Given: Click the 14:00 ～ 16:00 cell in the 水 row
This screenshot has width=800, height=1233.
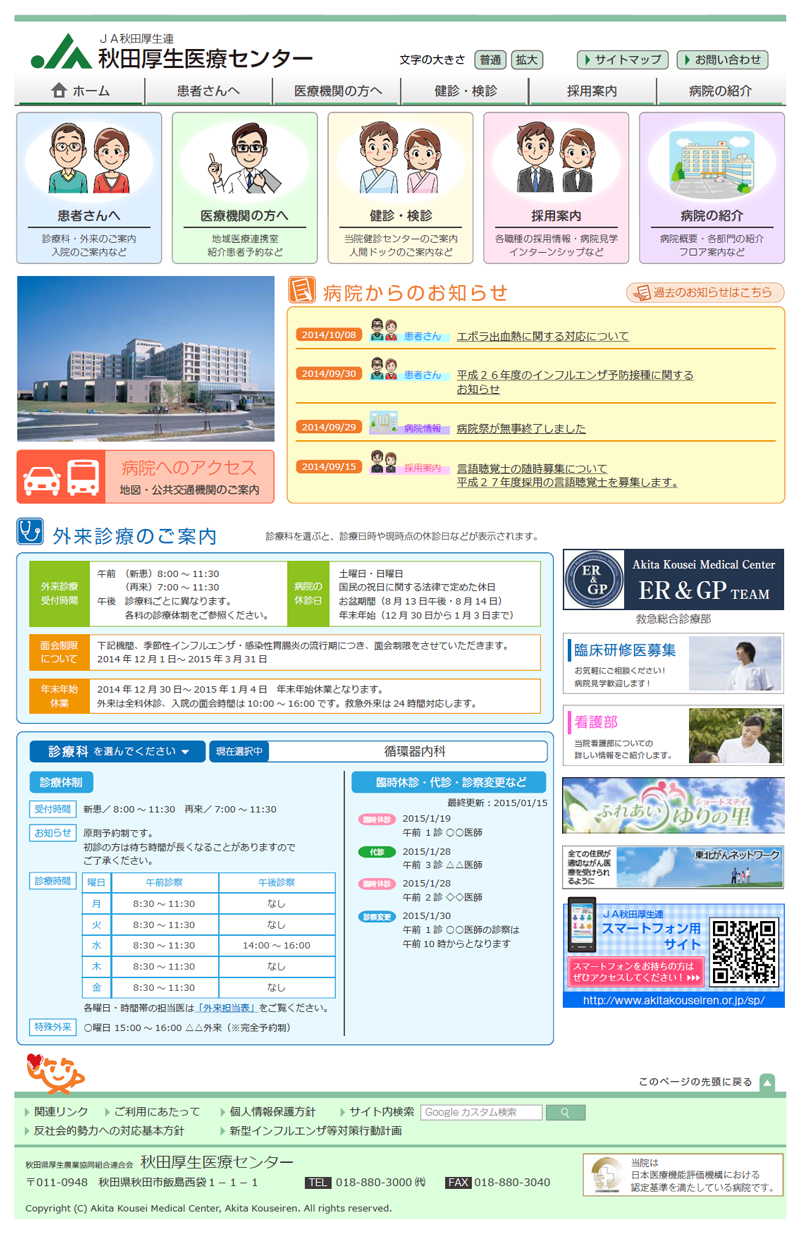Looking at the screenshot, I should point(276,945).
